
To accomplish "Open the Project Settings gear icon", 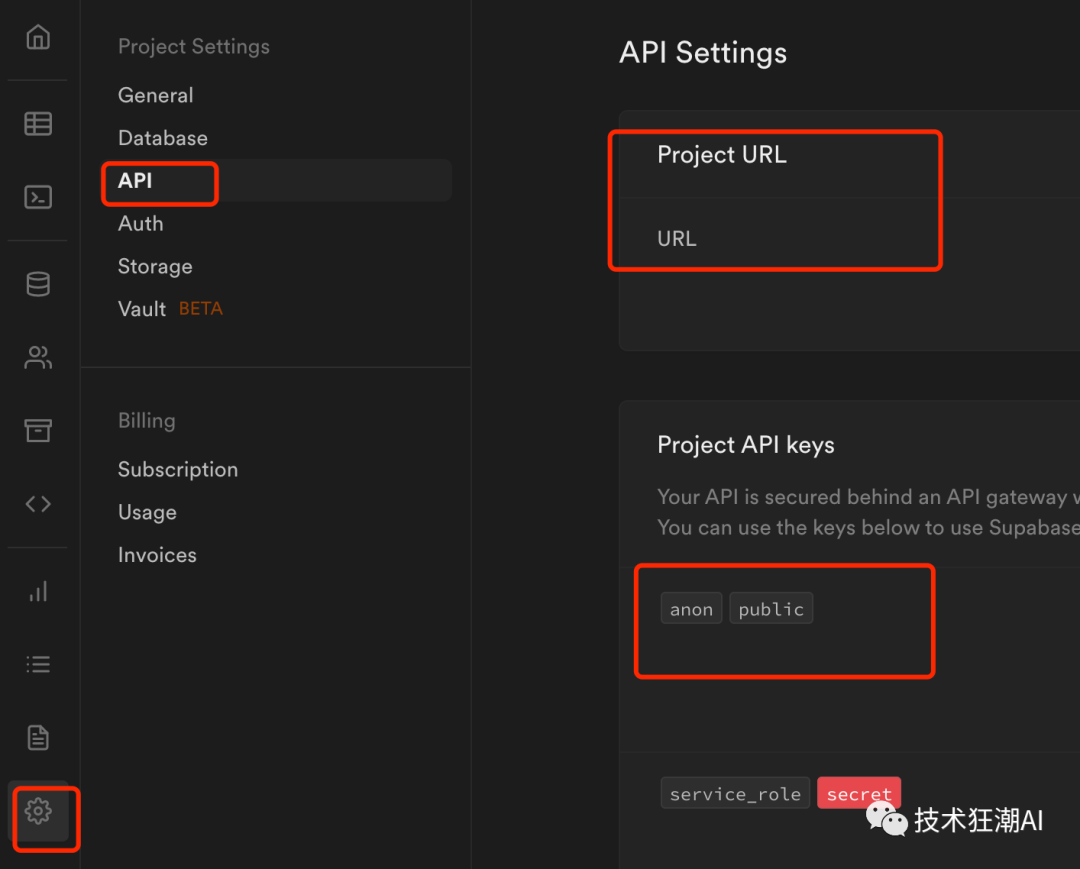I will [x=38, y=811].
